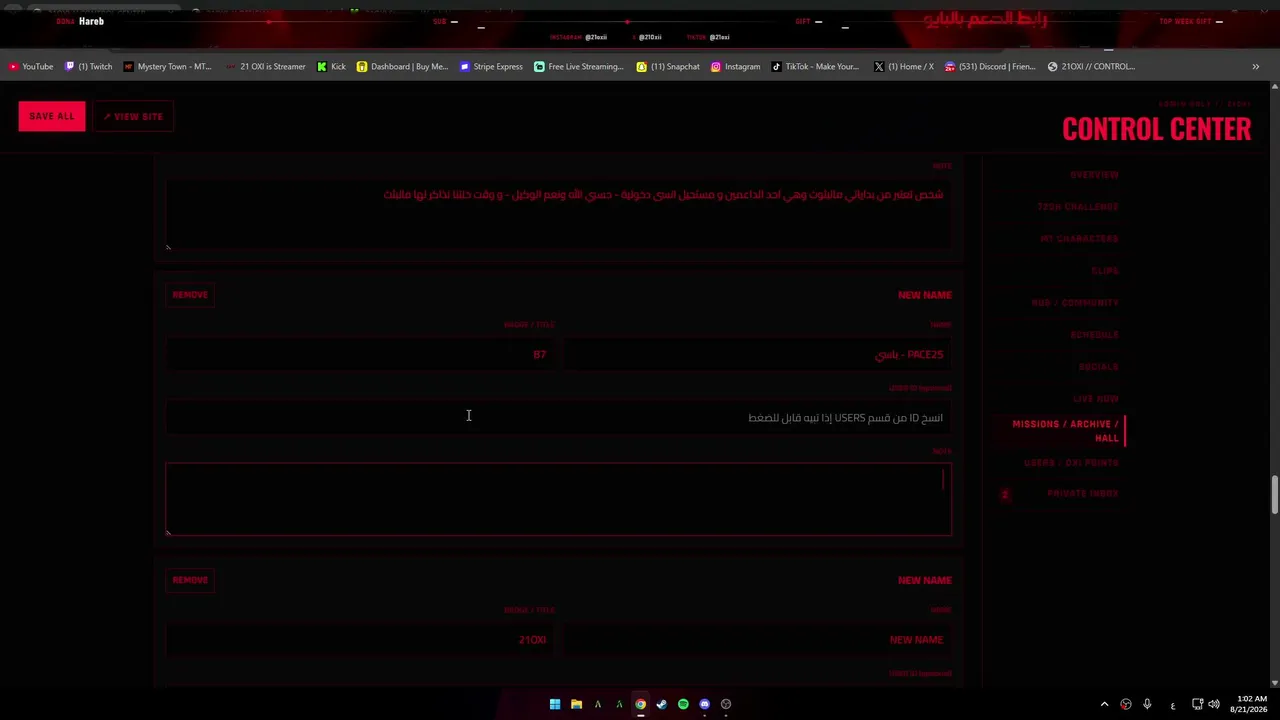Remove the NEW NAME entry with 21OXI badge
The width and height of the screenshot is (1280, 720).
pyautogui.click(x=190, y=580)
